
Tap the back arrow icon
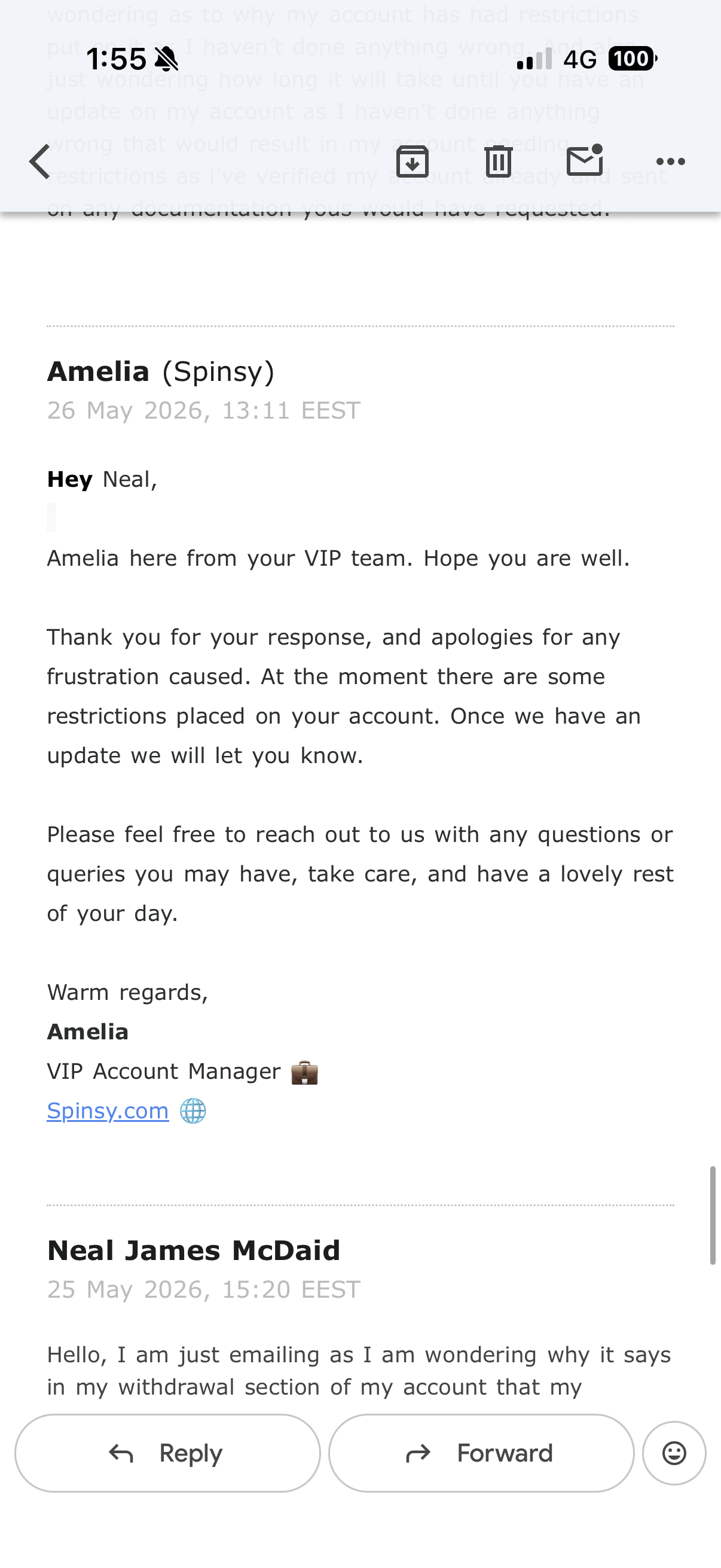[39, 161]
